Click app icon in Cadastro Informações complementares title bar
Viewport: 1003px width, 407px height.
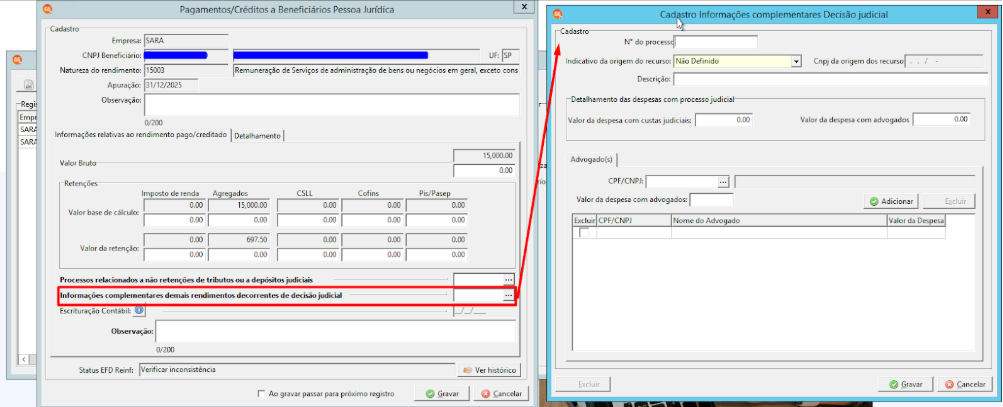click(558, 13)
